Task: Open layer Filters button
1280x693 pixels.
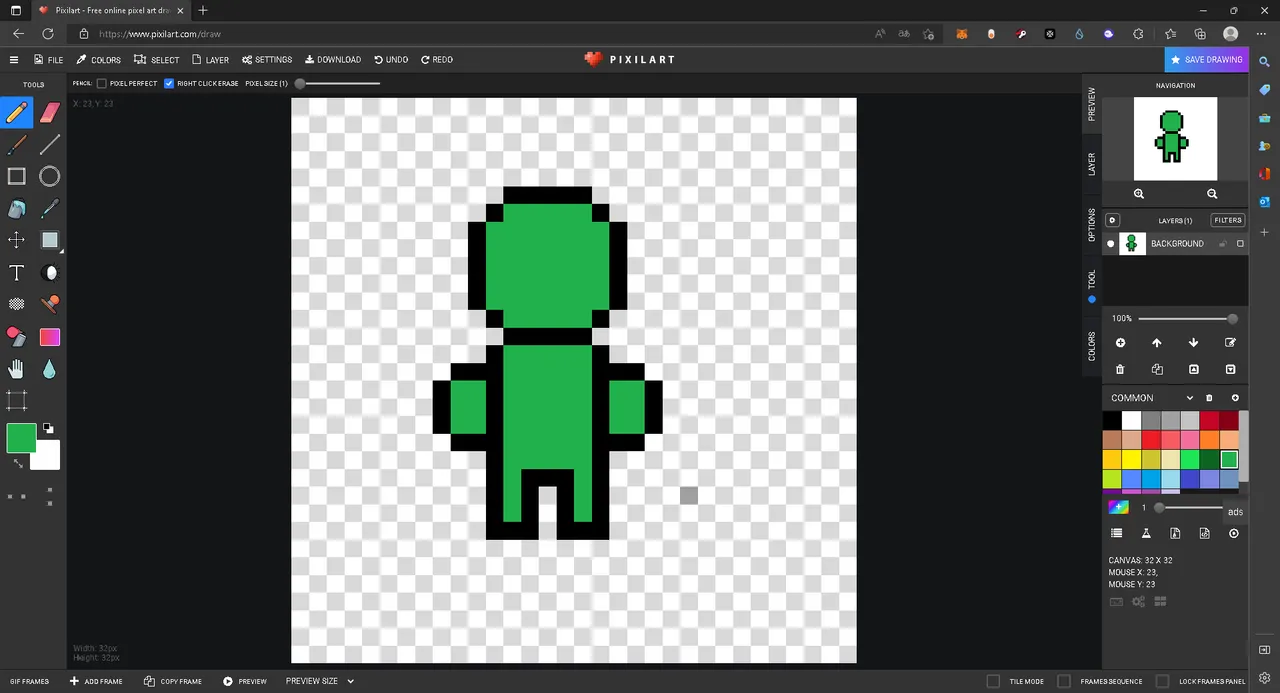Action: pyautogui.click(x=1228, y=220)
